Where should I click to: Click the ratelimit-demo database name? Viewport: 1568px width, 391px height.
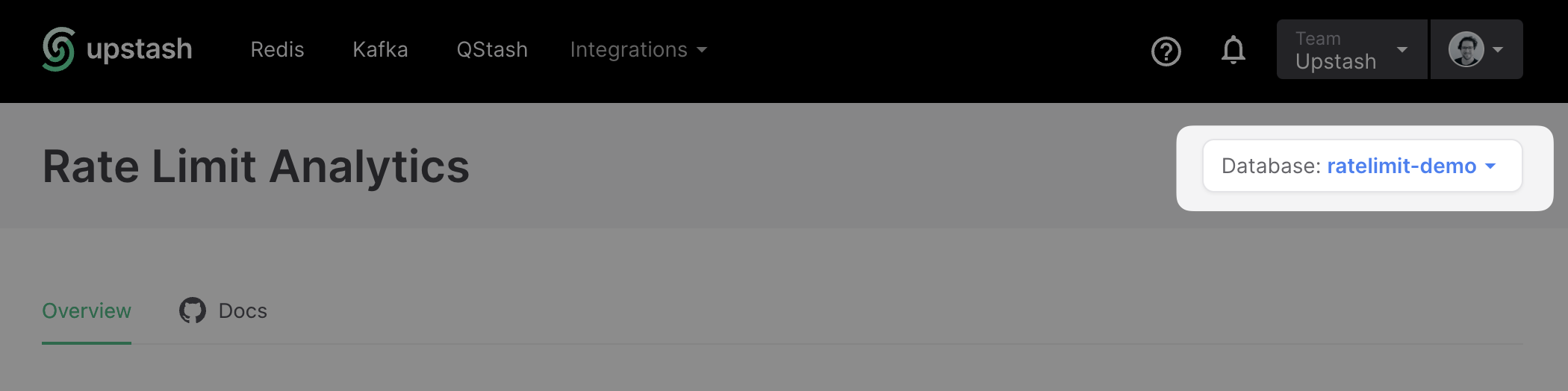coord(1401,166)
